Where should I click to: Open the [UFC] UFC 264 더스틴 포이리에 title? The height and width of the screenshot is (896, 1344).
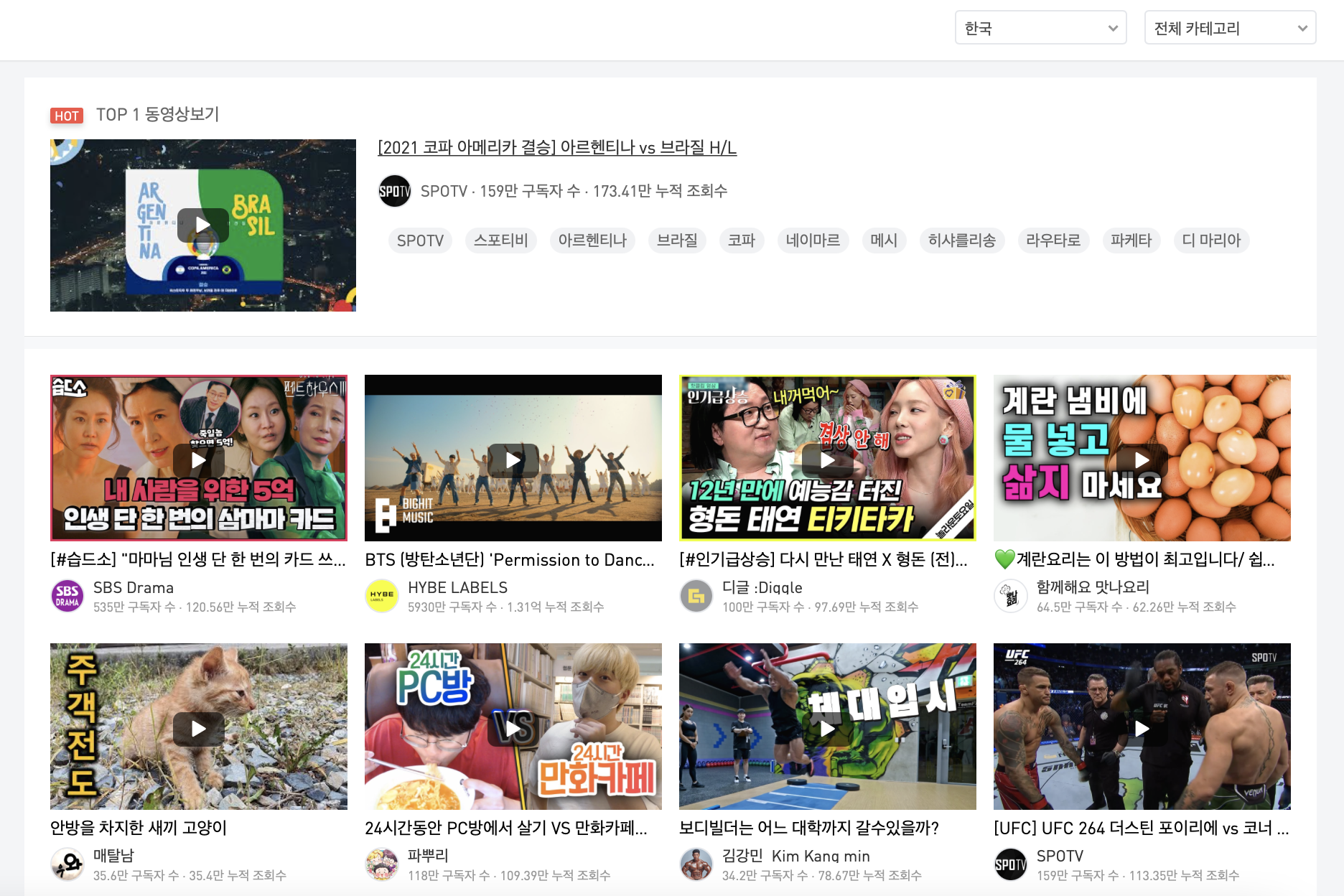[1142, 829]
